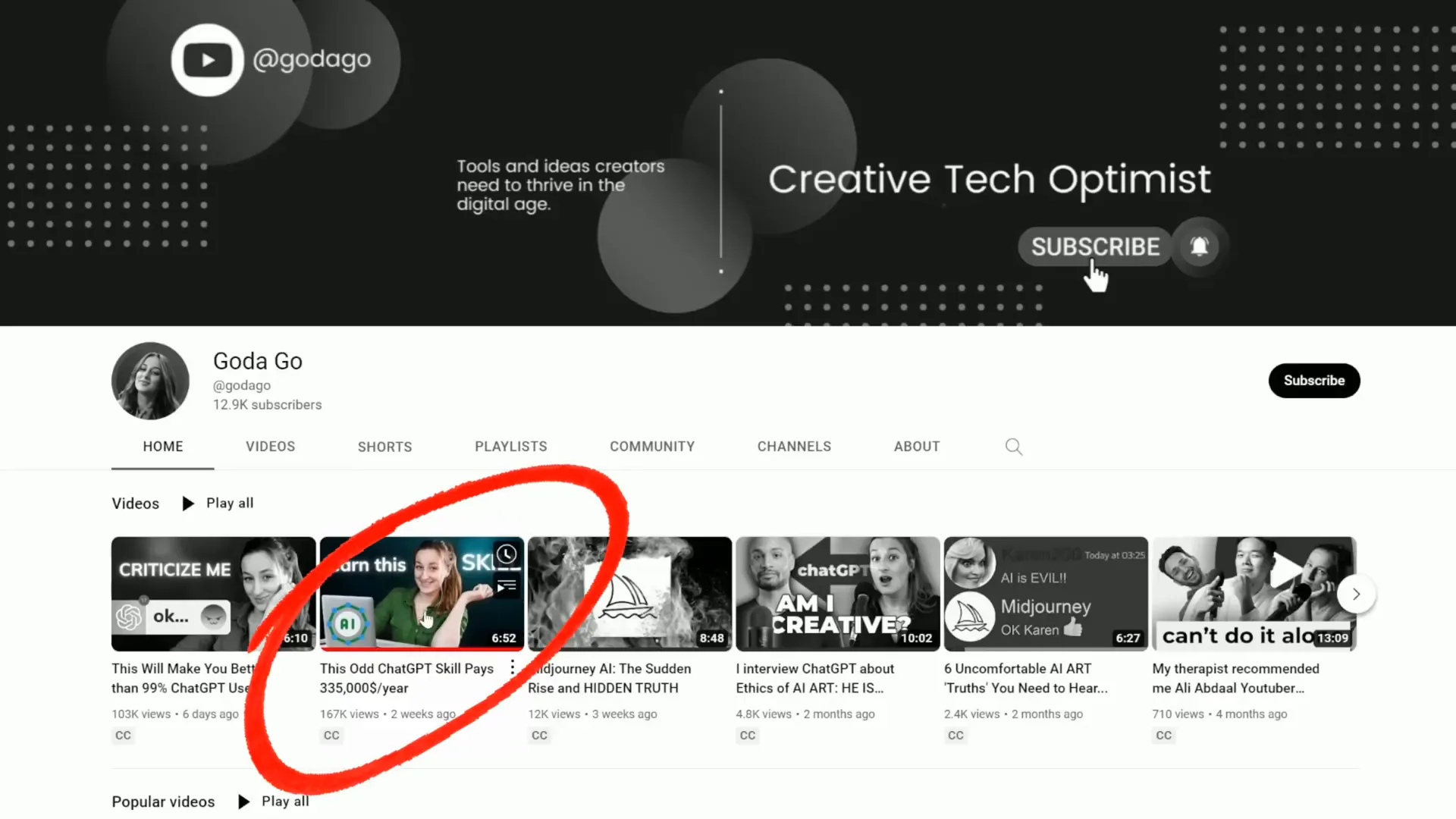Open 'Midjourney AI: The Sudden Rise' title
Image resolution: width=1456 pixels, height=819 pixels.
tap(610, 678)
